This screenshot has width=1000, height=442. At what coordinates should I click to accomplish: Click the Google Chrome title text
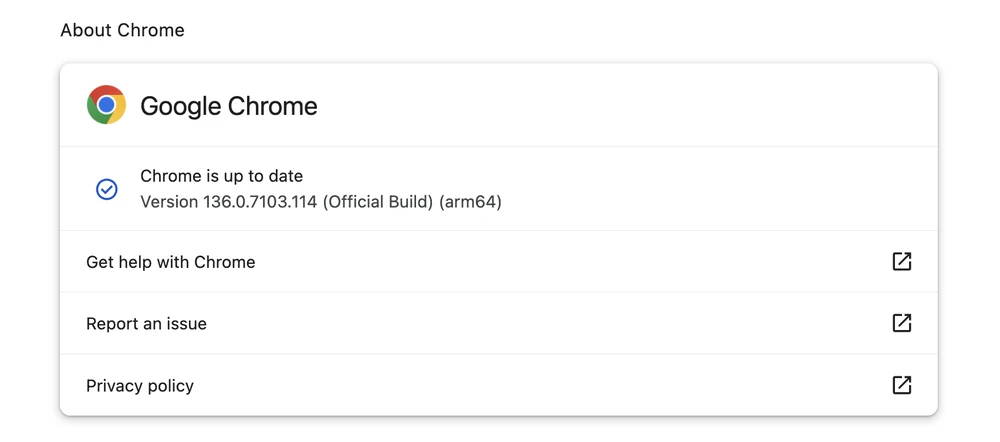(x=229, y=106)
